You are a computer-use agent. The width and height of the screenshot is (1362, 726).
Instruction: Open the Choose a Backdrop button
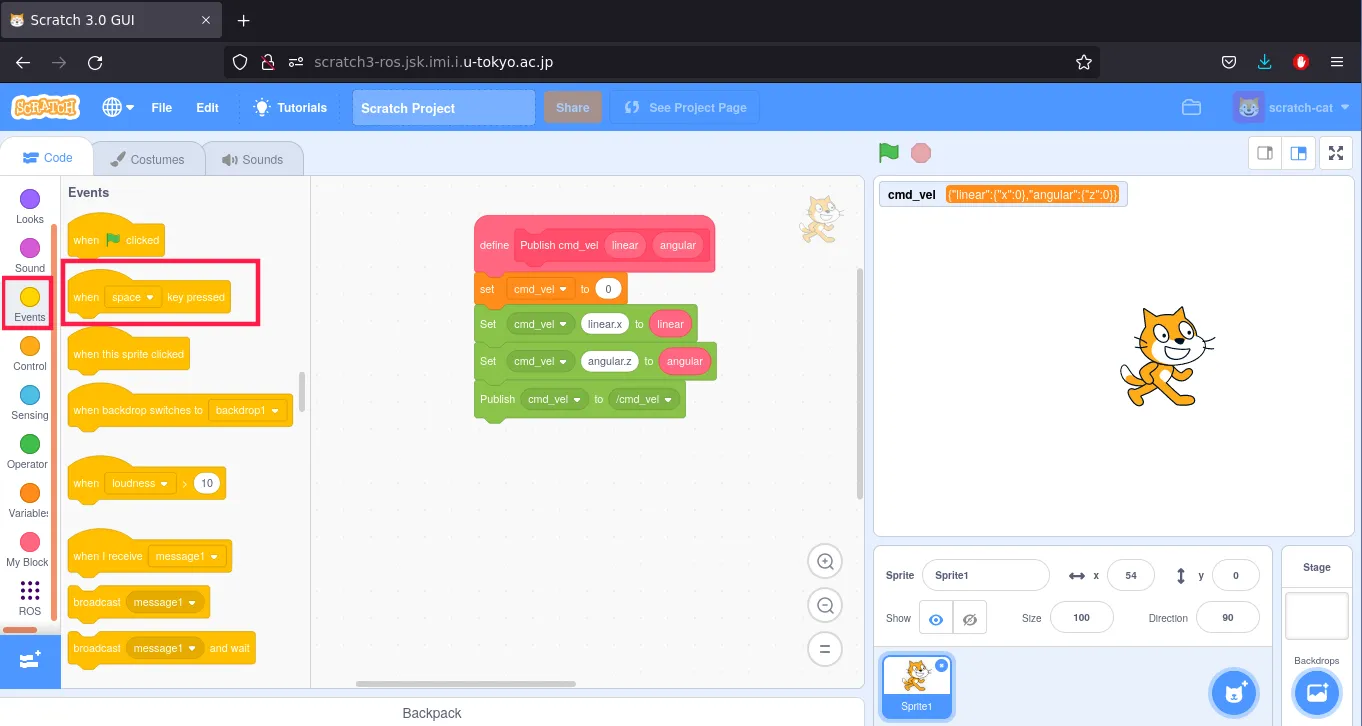coord(1316,691)
